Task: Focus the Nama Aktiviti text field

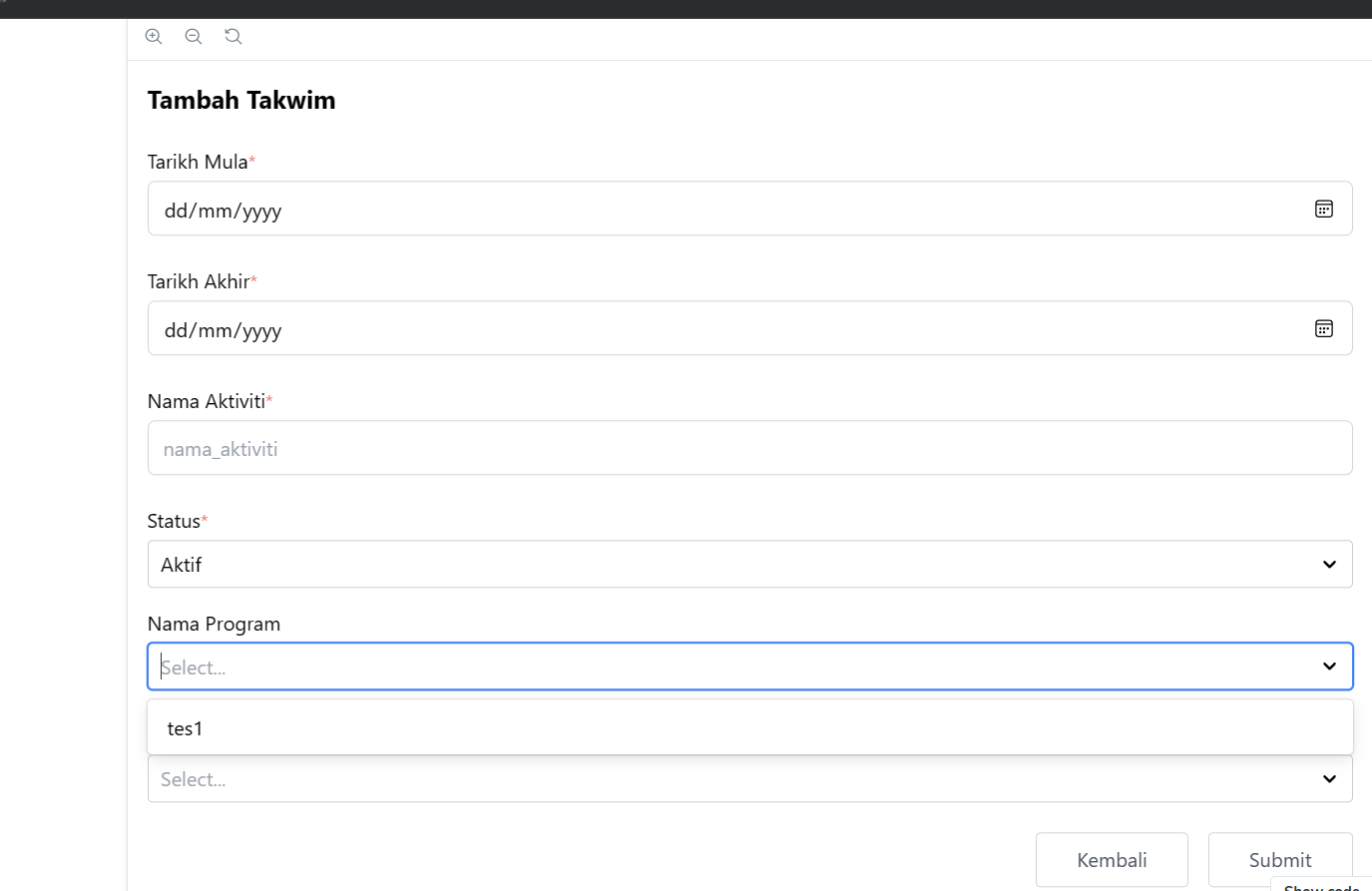Action: [749, 449]
